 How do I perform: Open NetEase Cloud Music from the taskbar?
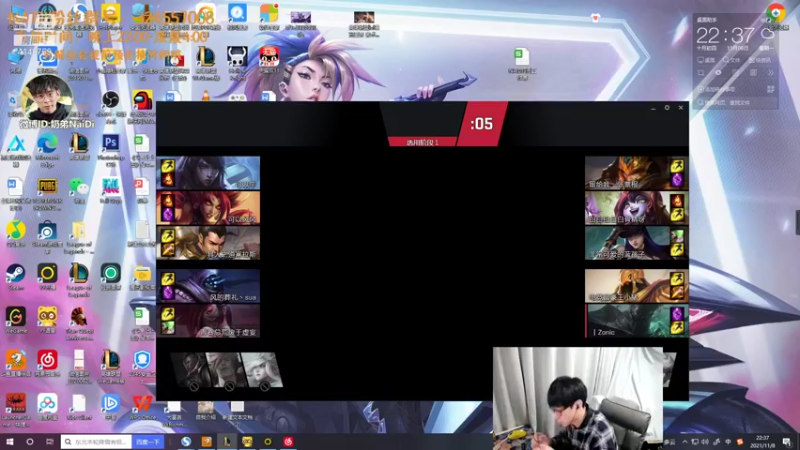[x=288, y=442]
